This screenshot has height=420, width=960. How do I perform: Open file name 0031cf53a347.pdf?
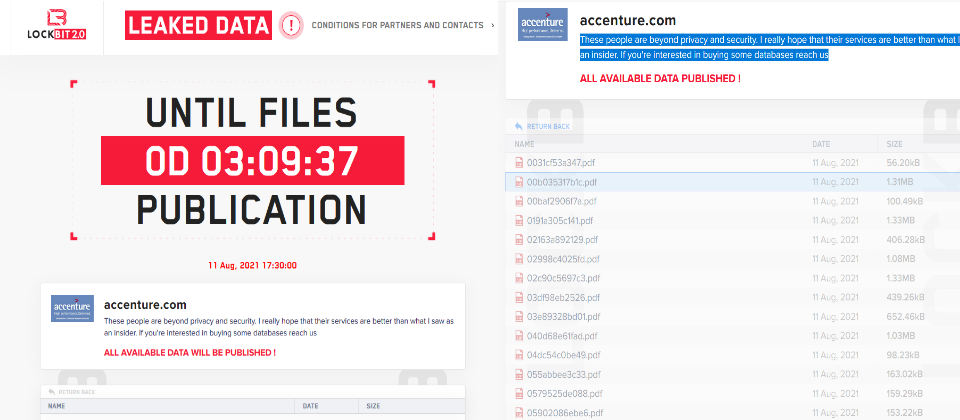(x=561, y=163)
